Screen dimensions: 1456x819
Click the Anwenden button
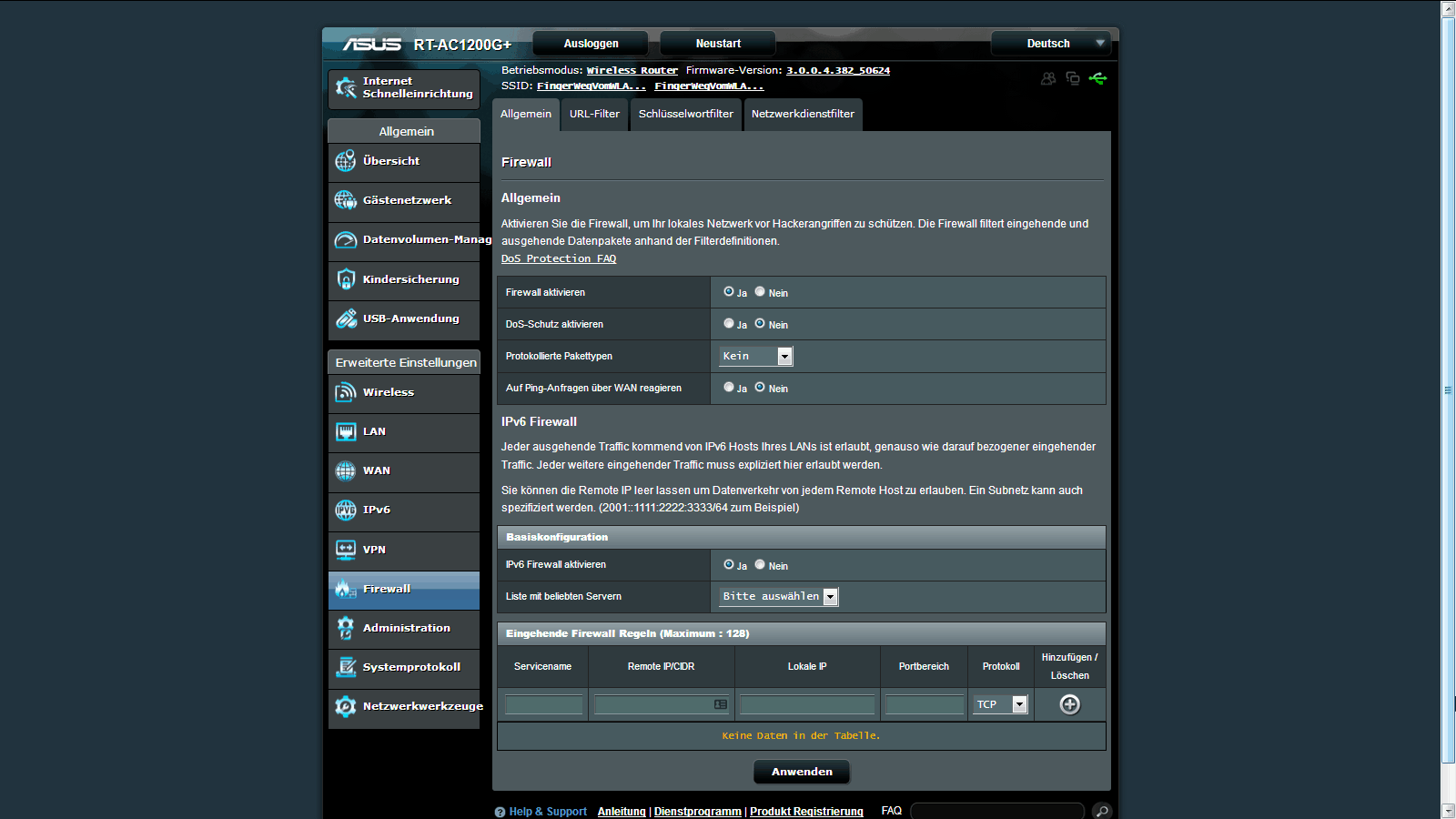click(x=802, y=772)
